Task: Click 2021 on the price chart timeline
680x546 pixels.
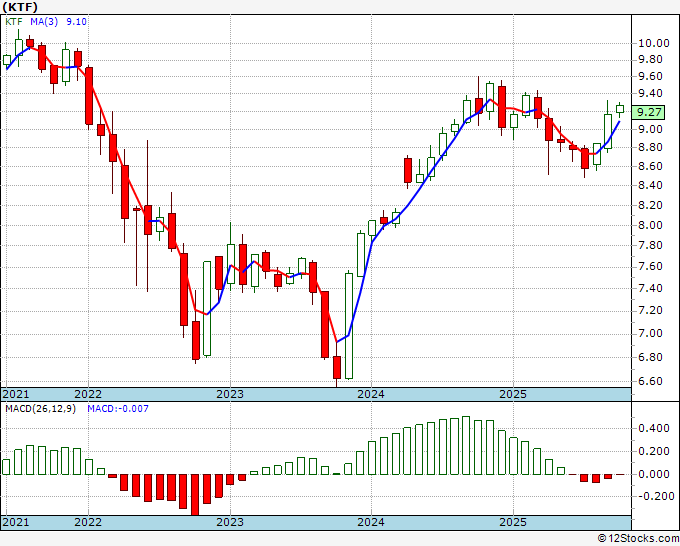Action: (16, 394)
